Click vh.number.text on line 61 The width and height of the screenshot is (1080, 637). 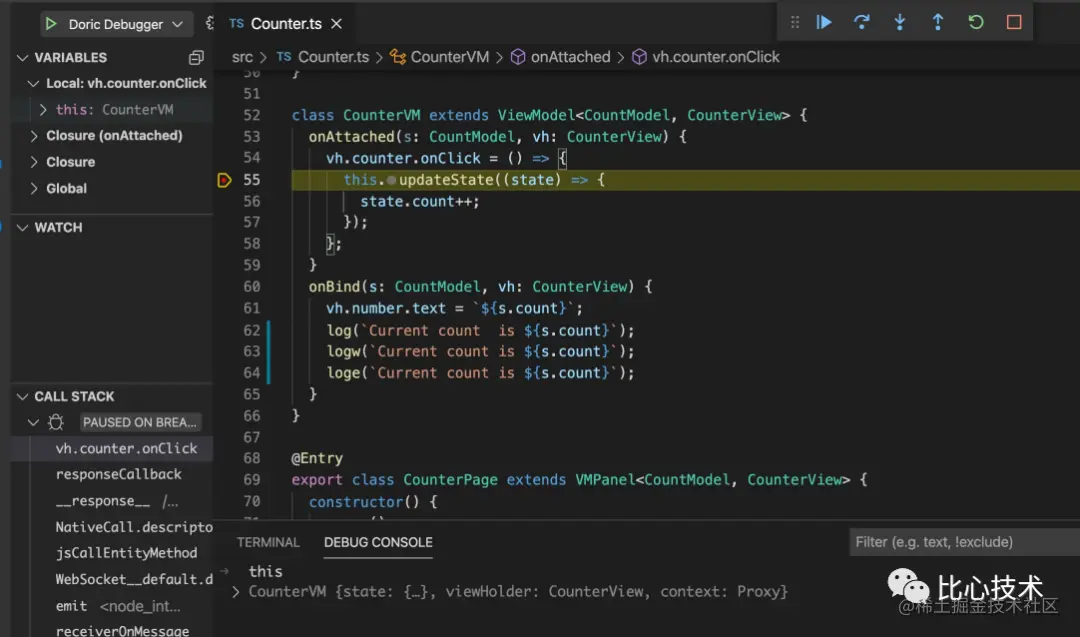[x=386, y=309]
